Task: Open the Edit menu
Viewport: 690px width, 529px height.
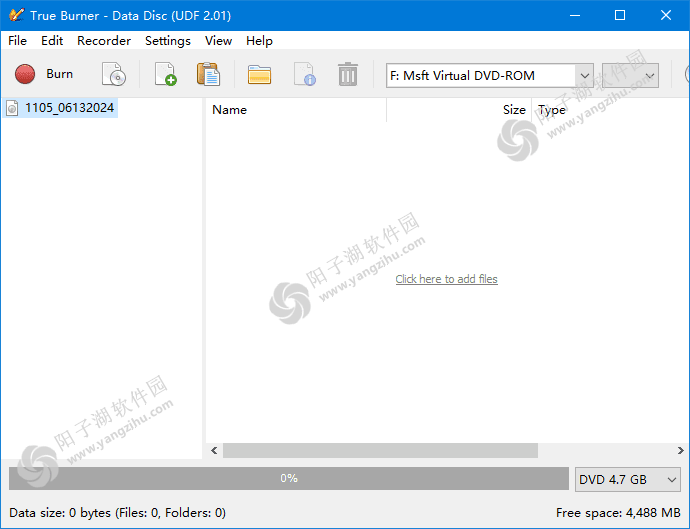Action: point(52,40)
